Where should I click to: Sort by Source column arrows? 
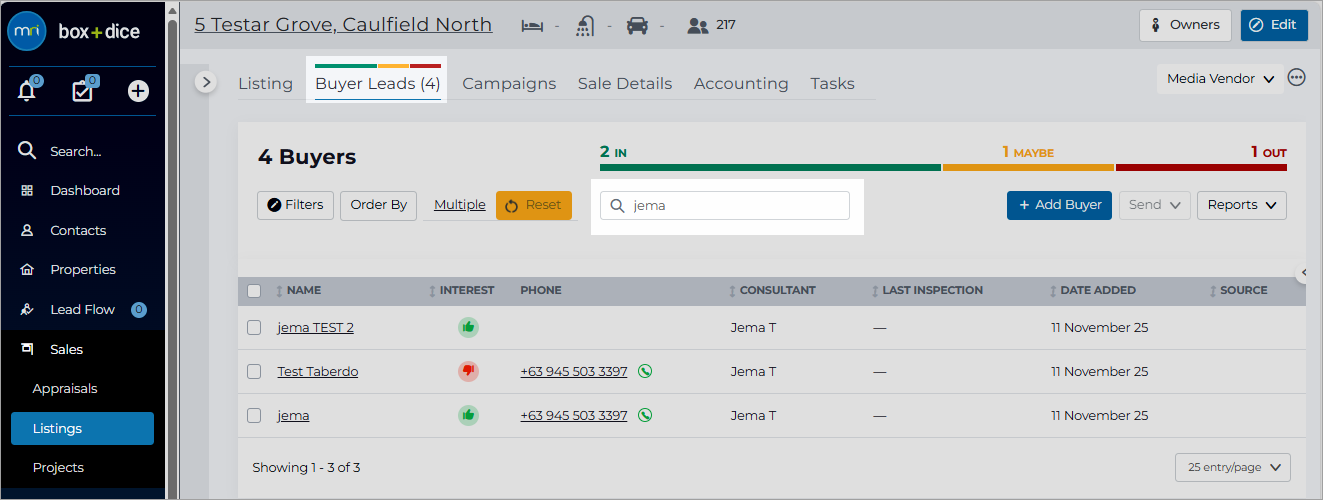click(x=1213, y=291)
